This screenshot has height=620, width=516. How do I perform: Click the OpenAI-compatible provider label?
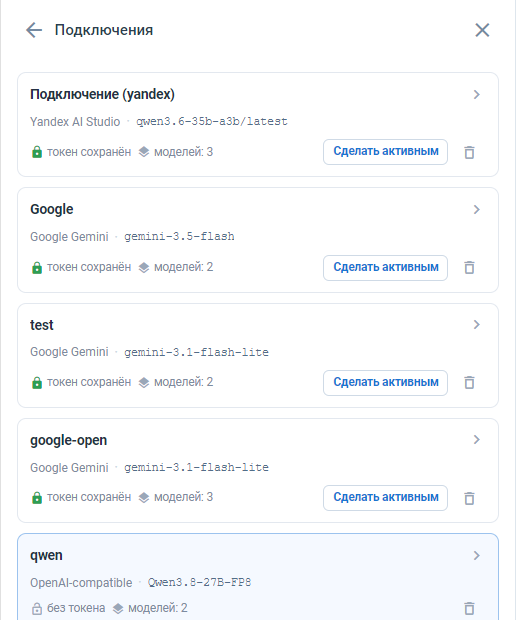(x=81, y=583)
